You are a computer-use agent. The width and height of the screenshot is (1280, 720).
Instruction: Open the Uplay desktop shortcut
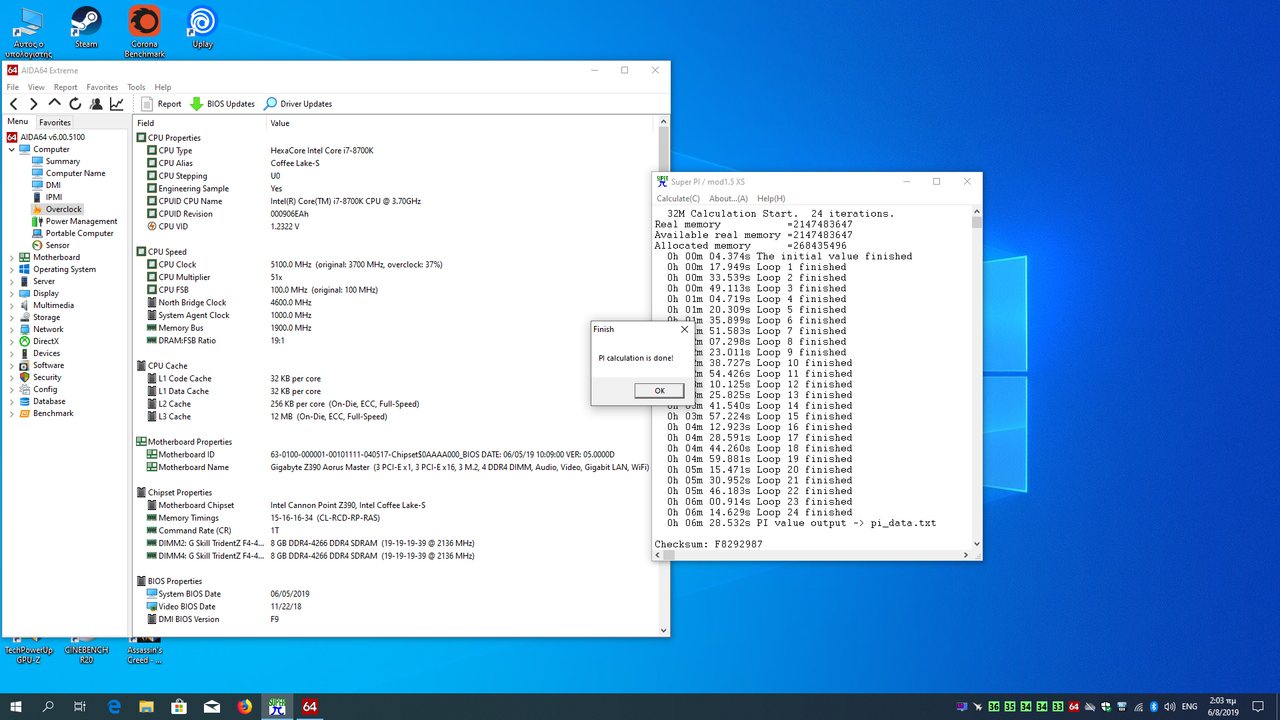(x=202, y=27)
